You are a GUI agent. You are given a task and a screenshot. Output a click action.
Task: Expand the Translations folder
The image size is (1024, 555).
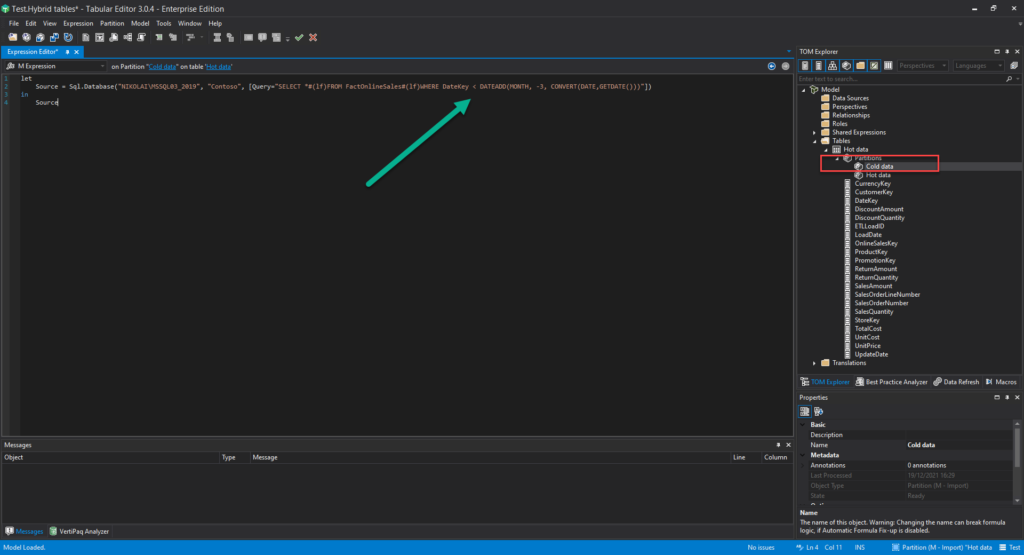[x=814, y=363]
